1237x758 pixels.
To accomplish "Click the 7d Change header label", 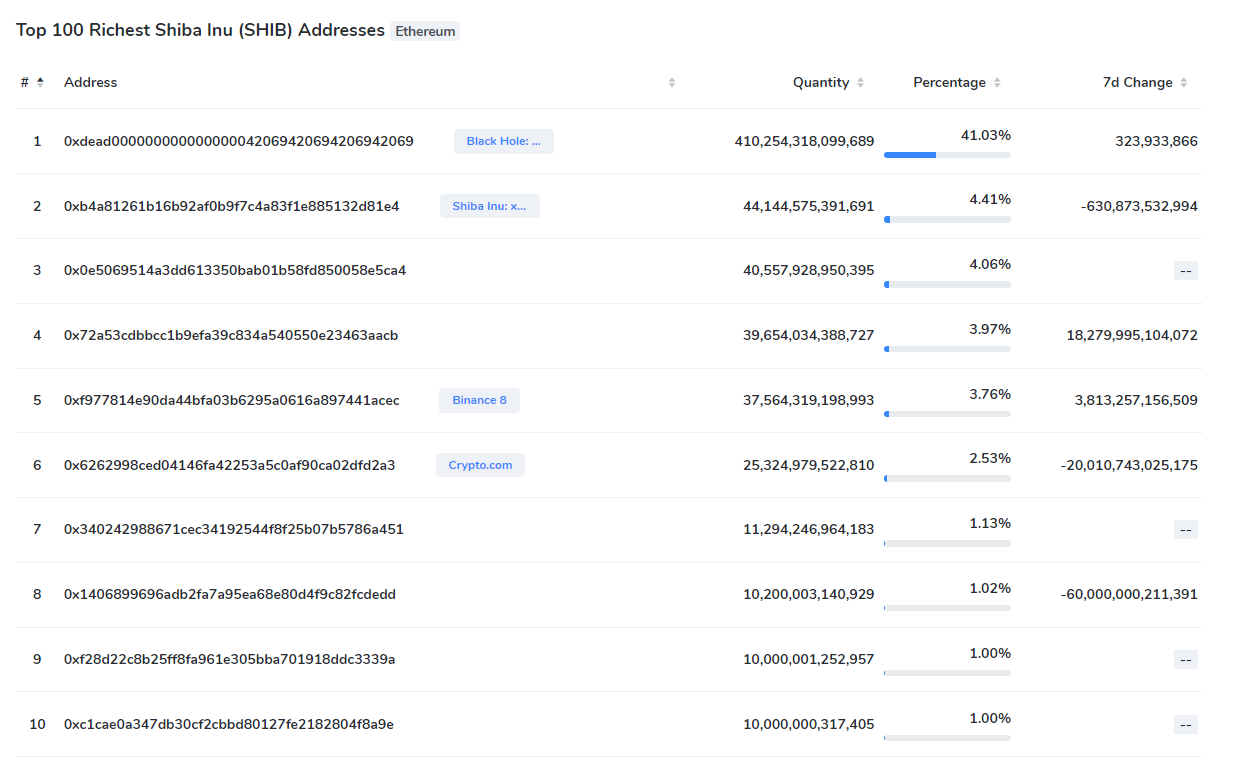I will 1138,82.
